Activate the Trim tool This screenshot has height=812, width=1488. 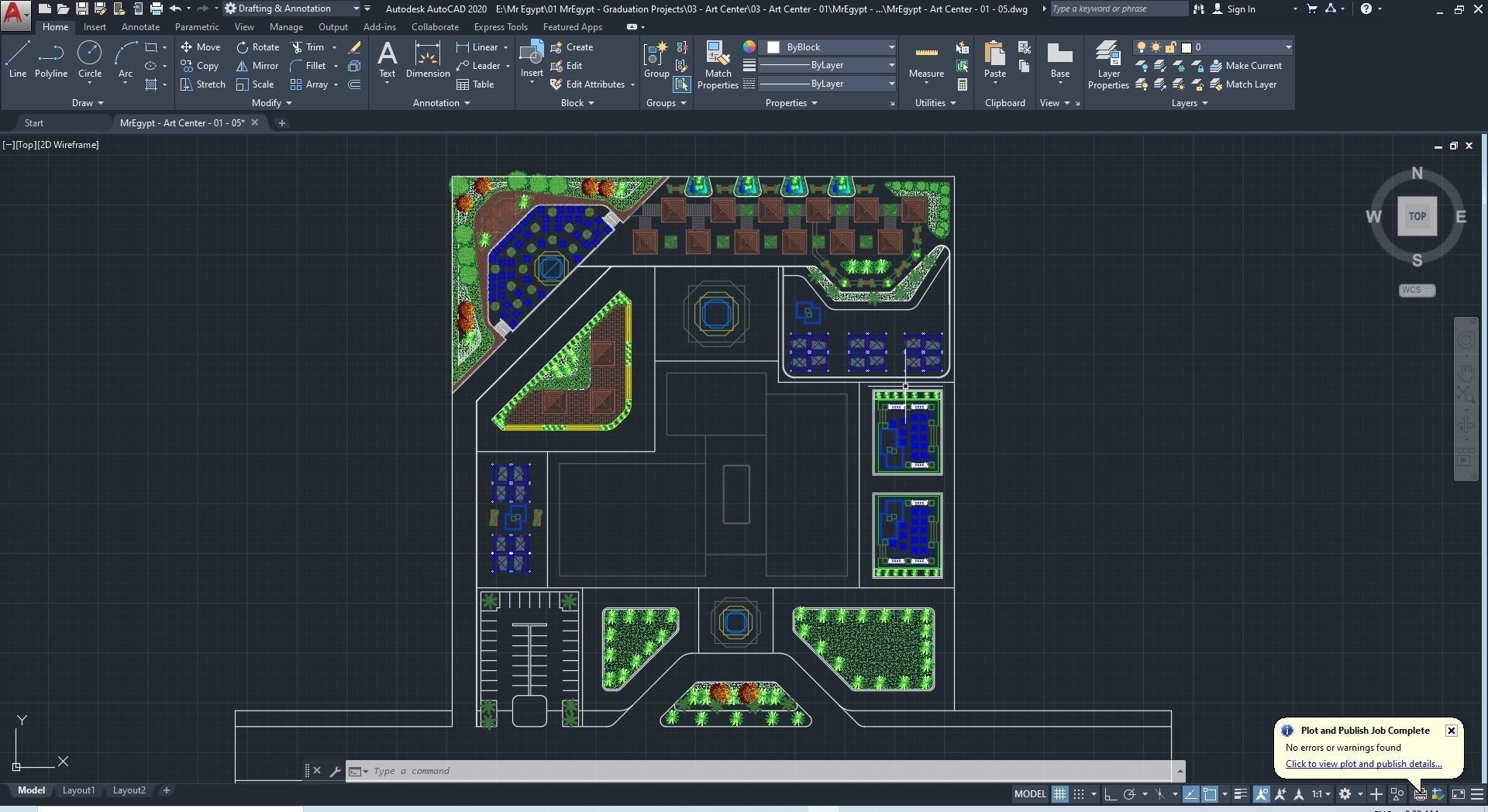click(308, 47)
